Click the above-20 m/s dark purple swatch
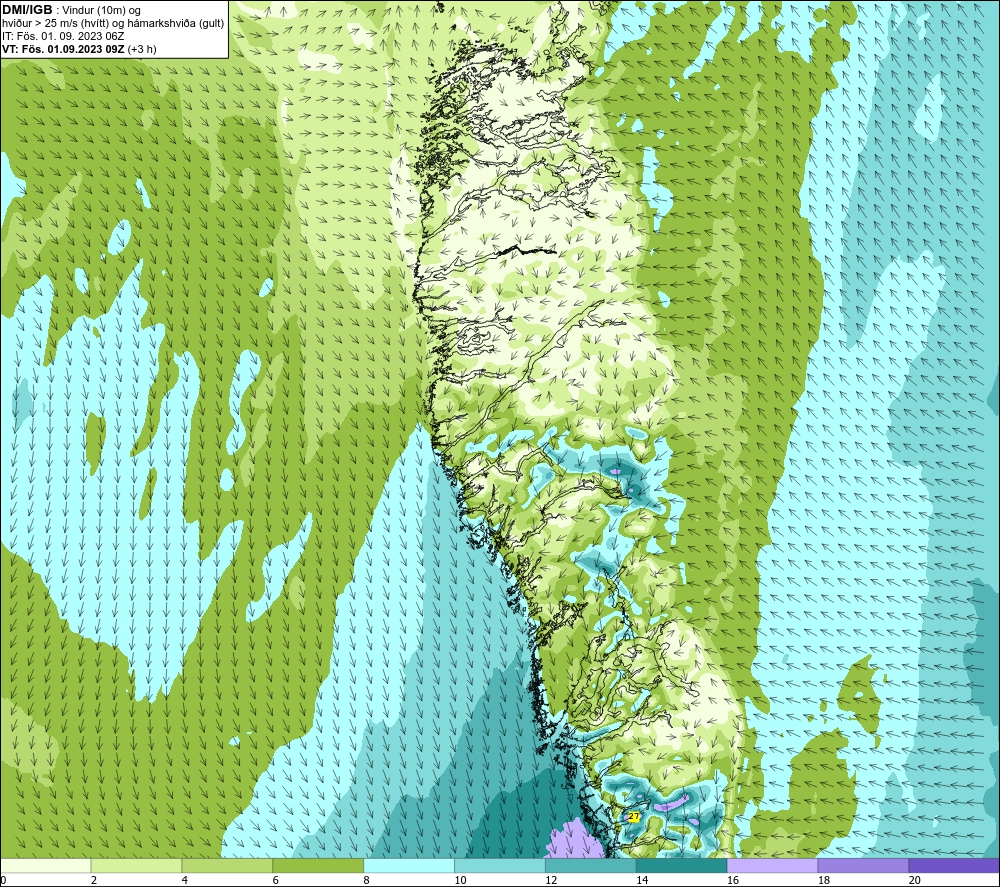The image size is (1000, 887). pos(954,865)
